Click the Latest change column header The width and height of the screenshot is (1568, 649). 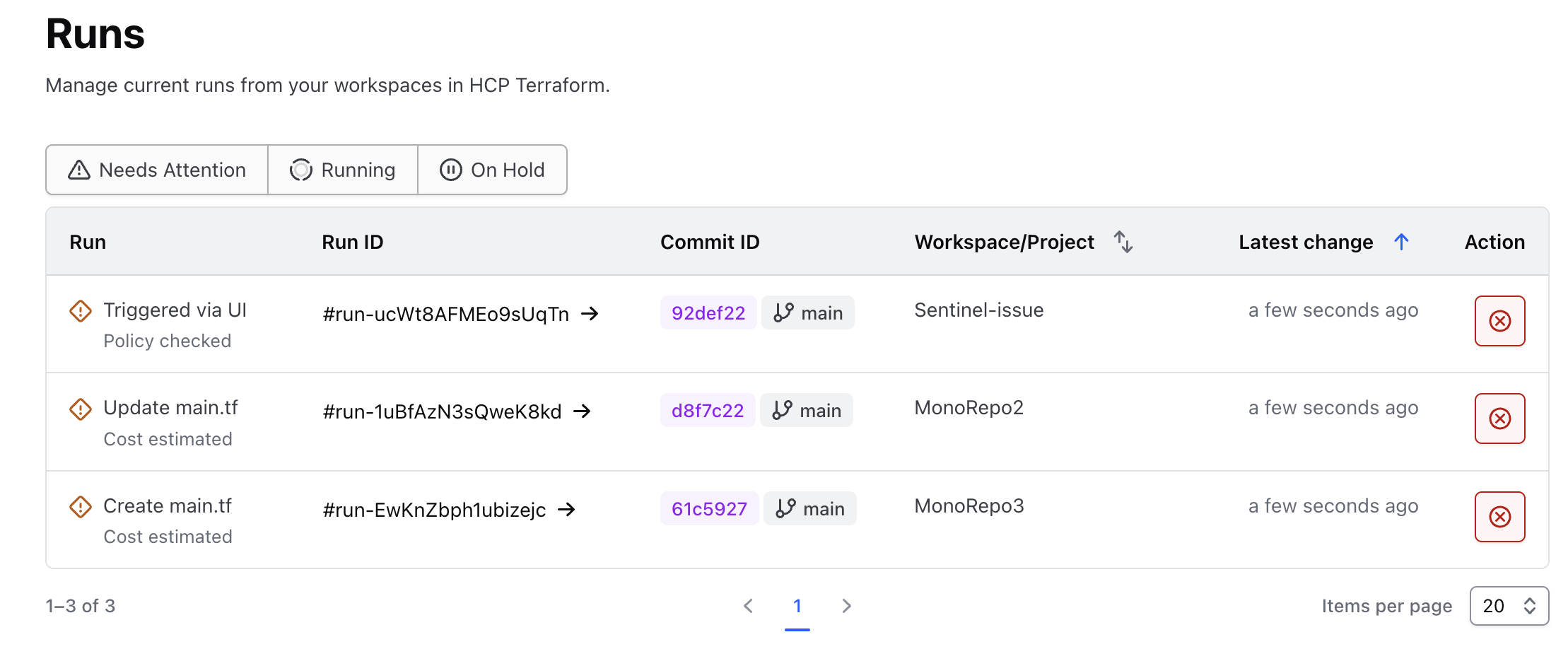tap(1305, 242)
